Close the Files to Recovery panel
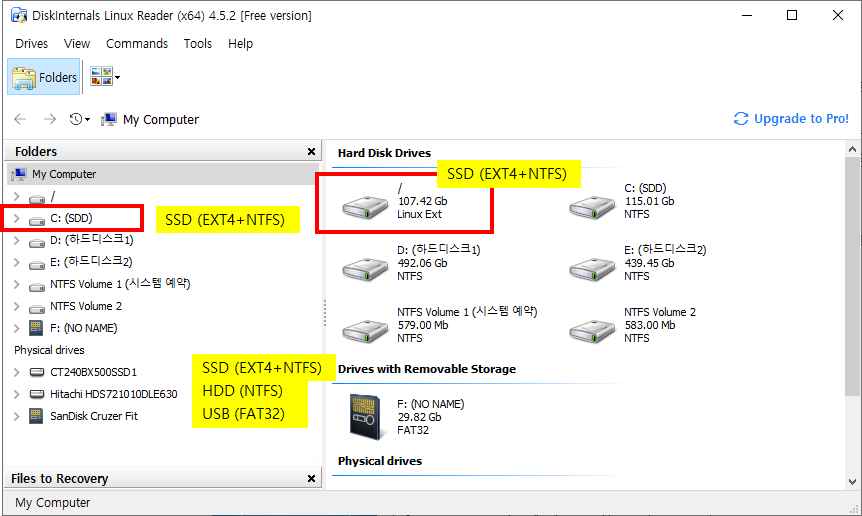Viewport: 862px width, 516px height. click(x=311, y=479)
